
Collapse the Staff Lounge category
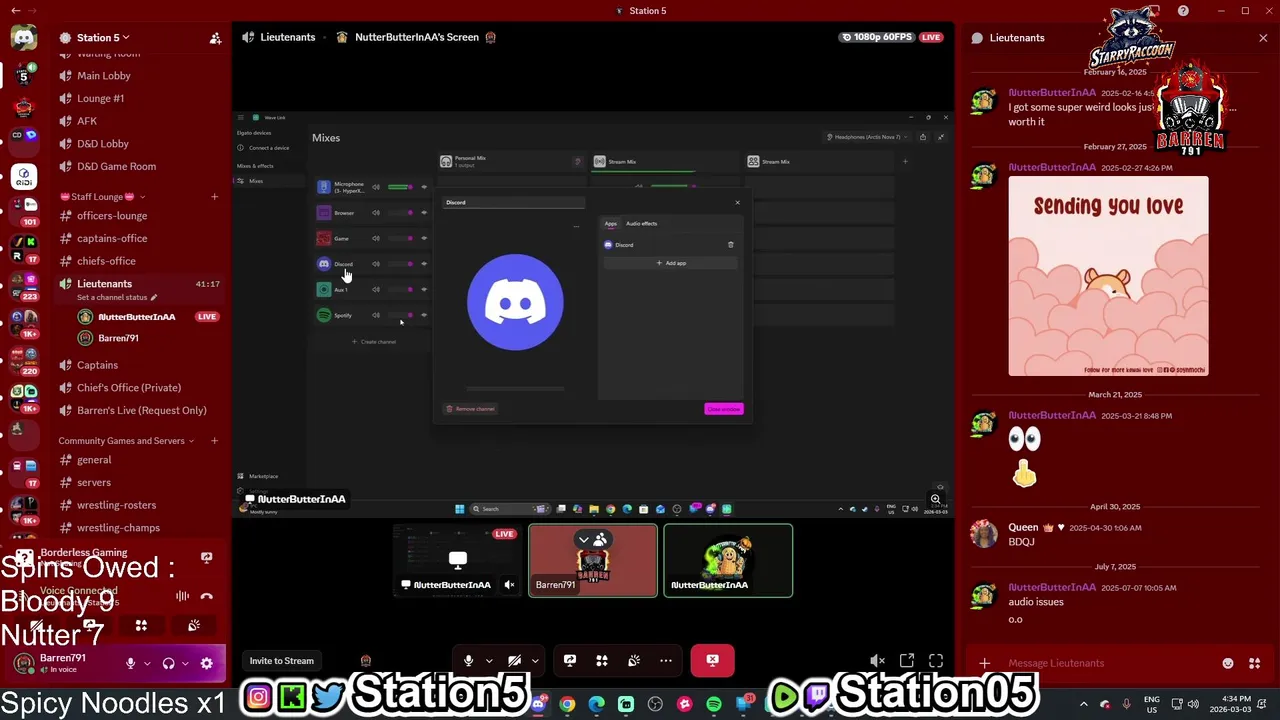click(x=101, y=197)
